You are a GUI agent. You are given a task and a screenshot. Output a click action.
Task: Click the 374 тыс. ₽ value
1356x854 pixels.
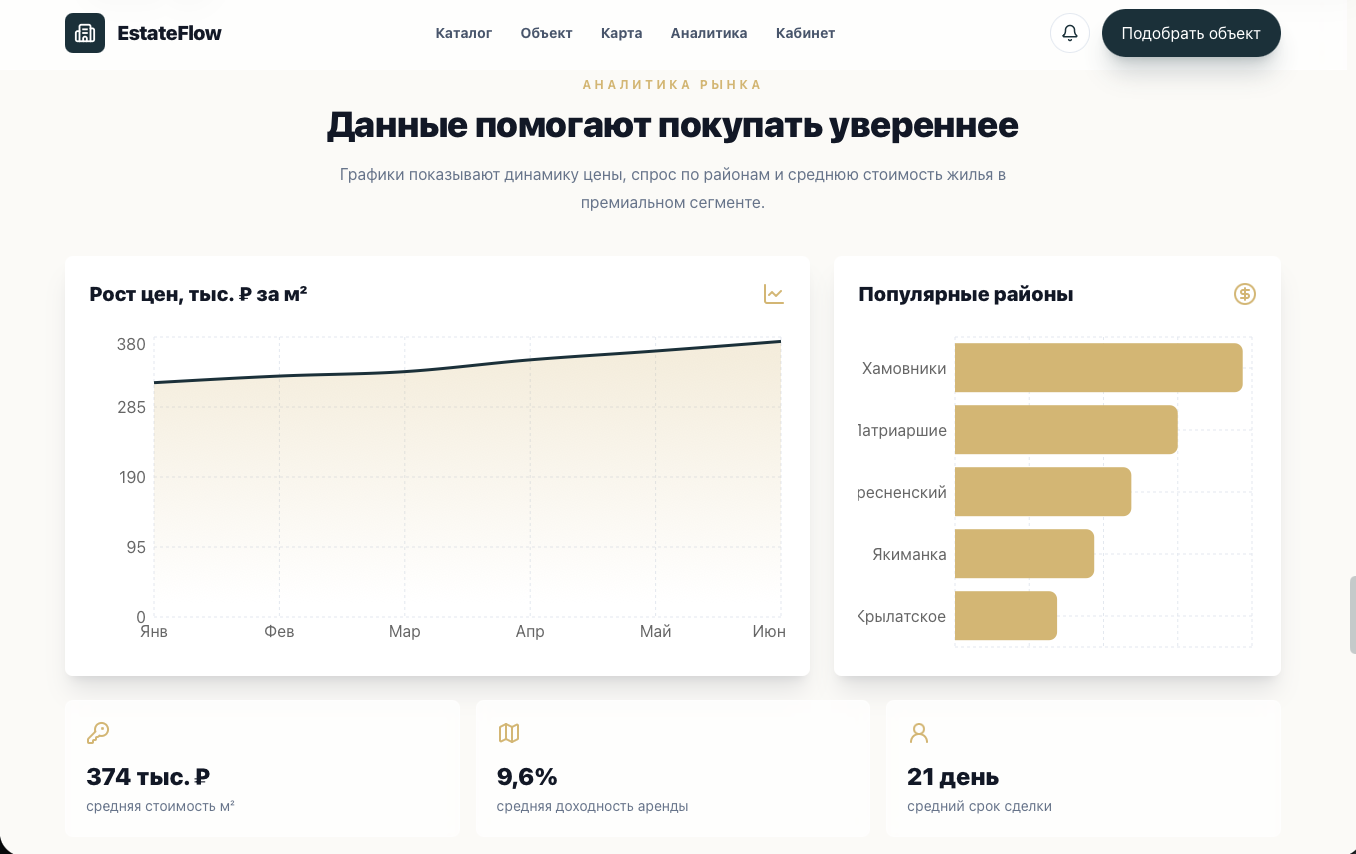click(148, 777)
